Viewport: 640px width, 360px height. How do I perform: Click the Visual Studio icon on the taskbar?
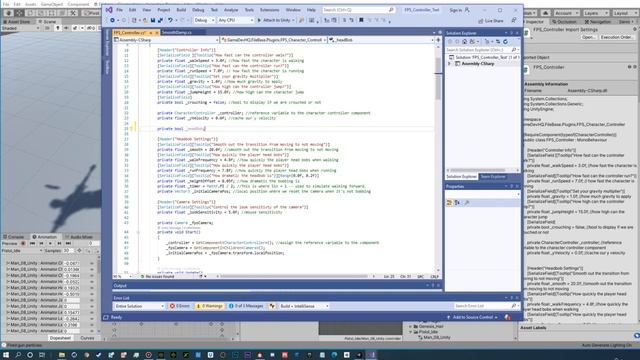click(371, 355)
